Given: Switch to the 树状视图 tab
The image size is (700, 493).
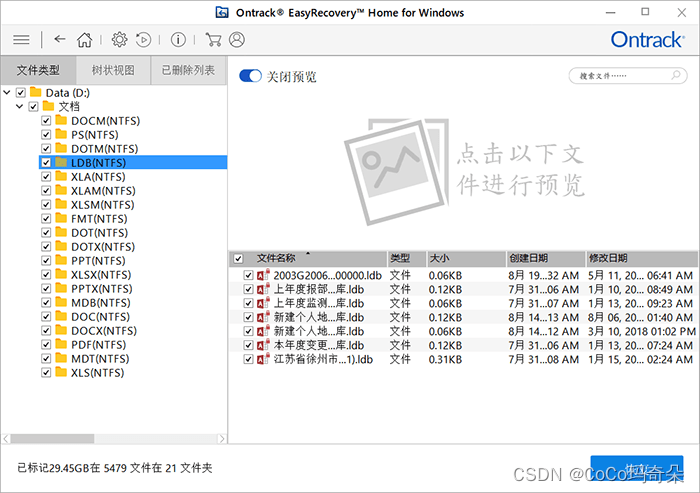Looking at the screenshot, I should (x=113, y=71).
